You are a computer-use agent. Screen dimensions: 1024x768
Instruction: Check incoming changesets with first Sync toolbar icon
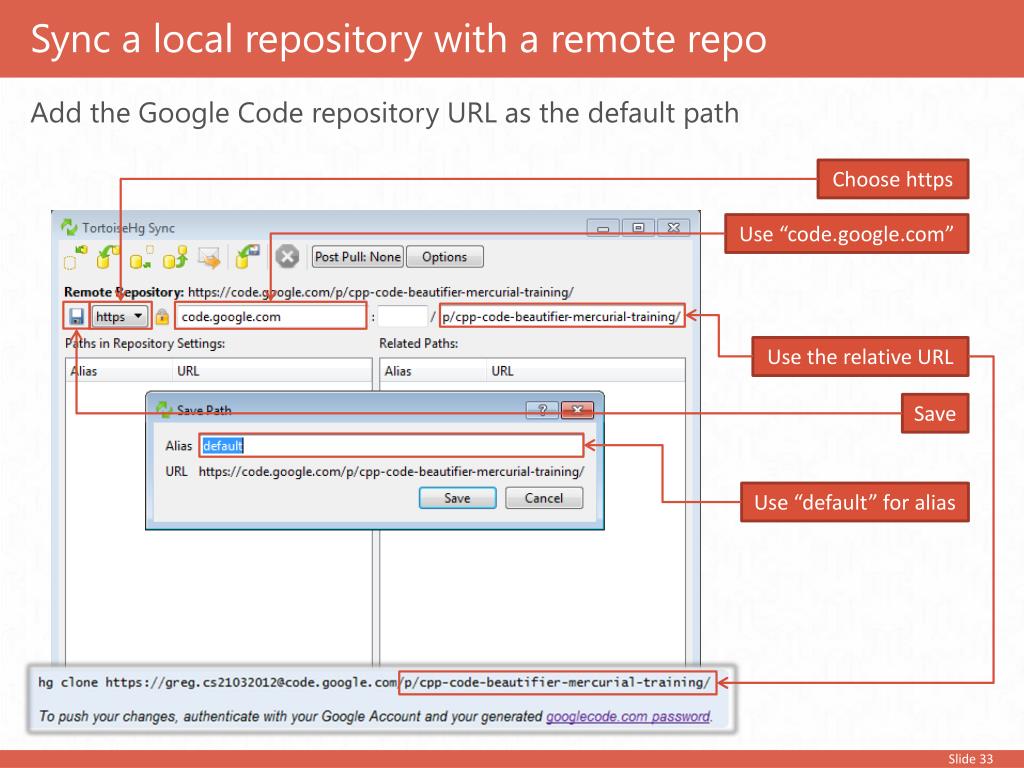click(76, 257)
